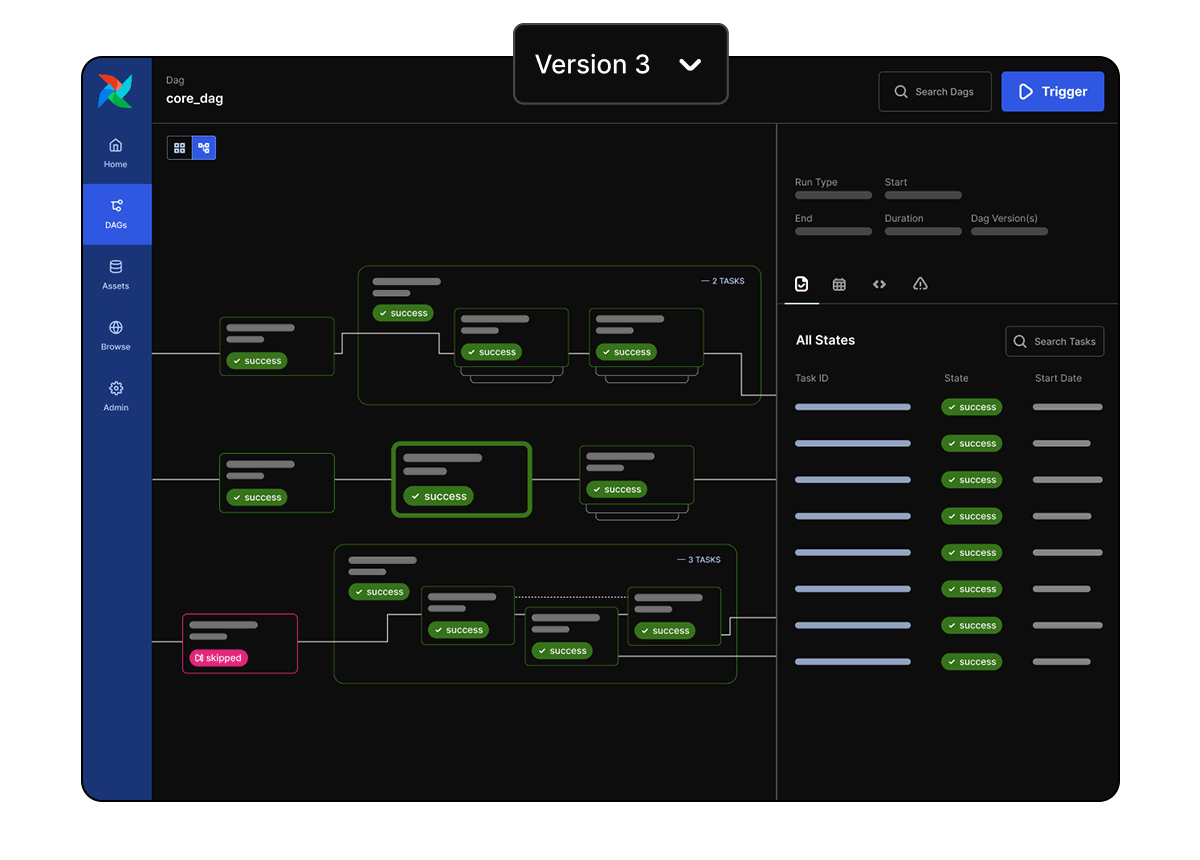
Task: Click the pink skipped status badge
Action: point(218,658)
